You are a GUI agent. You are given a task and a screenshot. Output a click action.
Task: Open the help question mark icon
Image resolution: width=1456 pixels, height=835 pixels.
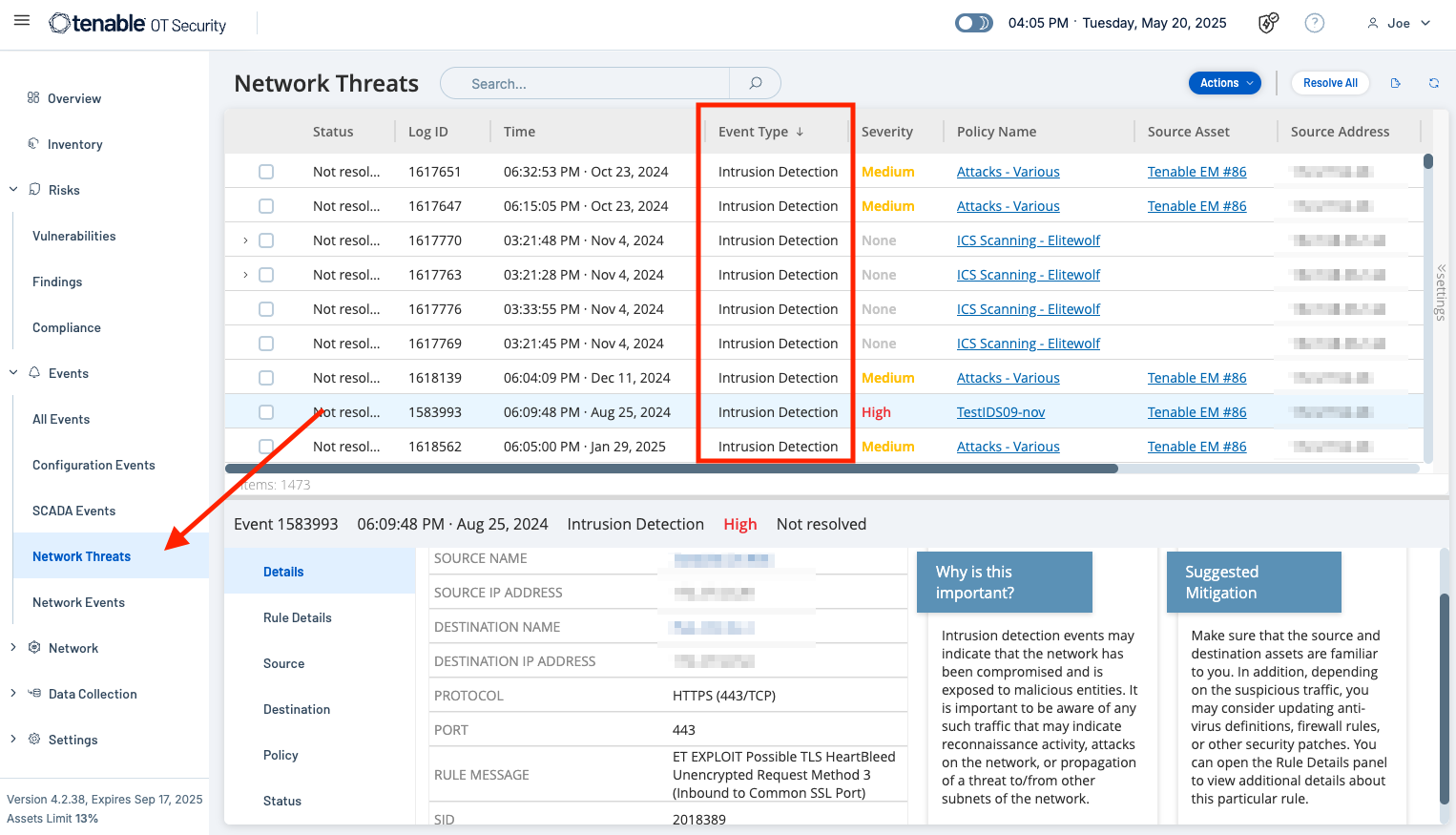tap(1314, 23)
